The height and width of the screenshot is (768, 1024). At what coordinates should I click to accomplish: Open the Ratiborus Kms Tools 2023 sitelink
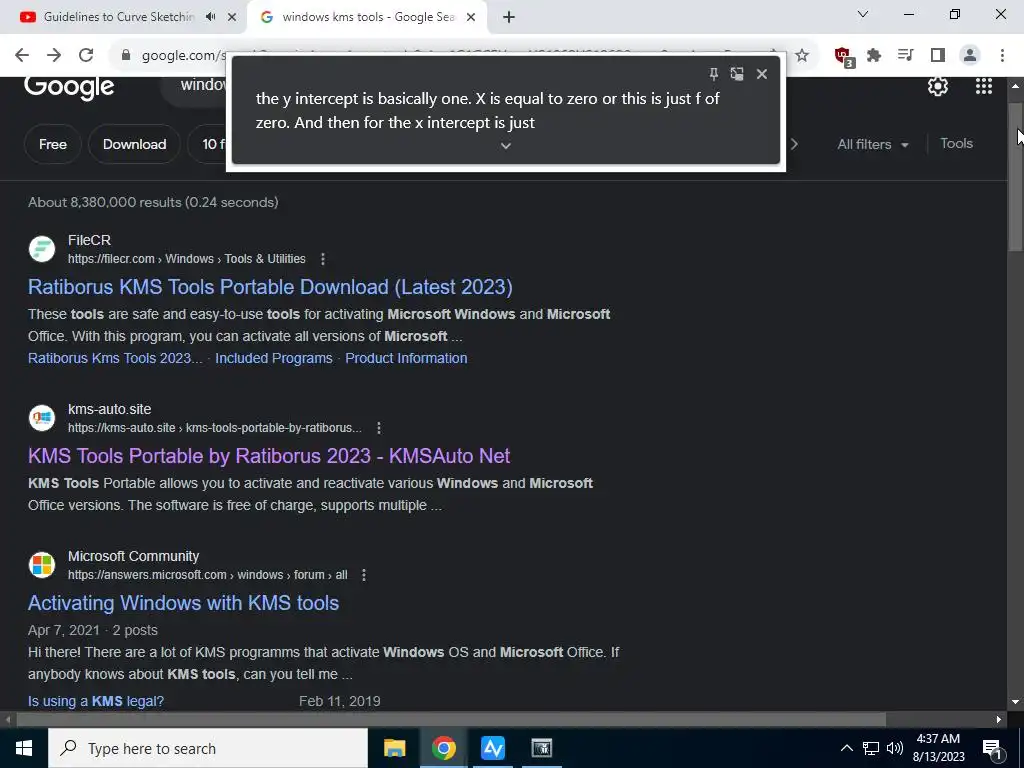coord(116,359)
